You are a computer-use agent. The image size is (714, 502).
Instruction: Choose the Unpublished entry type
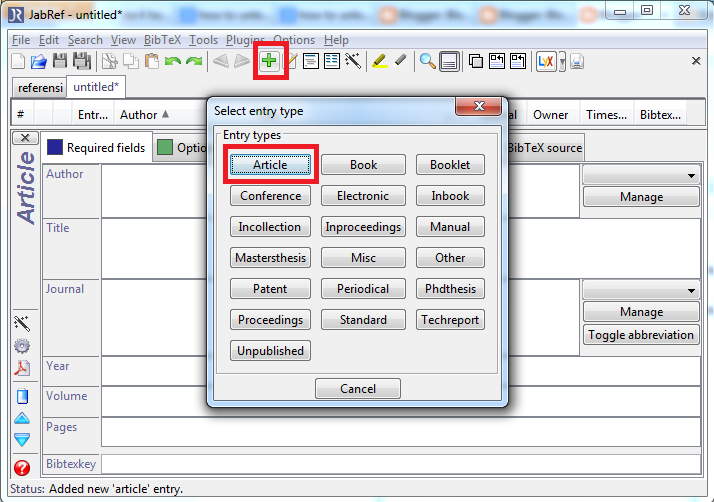270,350
